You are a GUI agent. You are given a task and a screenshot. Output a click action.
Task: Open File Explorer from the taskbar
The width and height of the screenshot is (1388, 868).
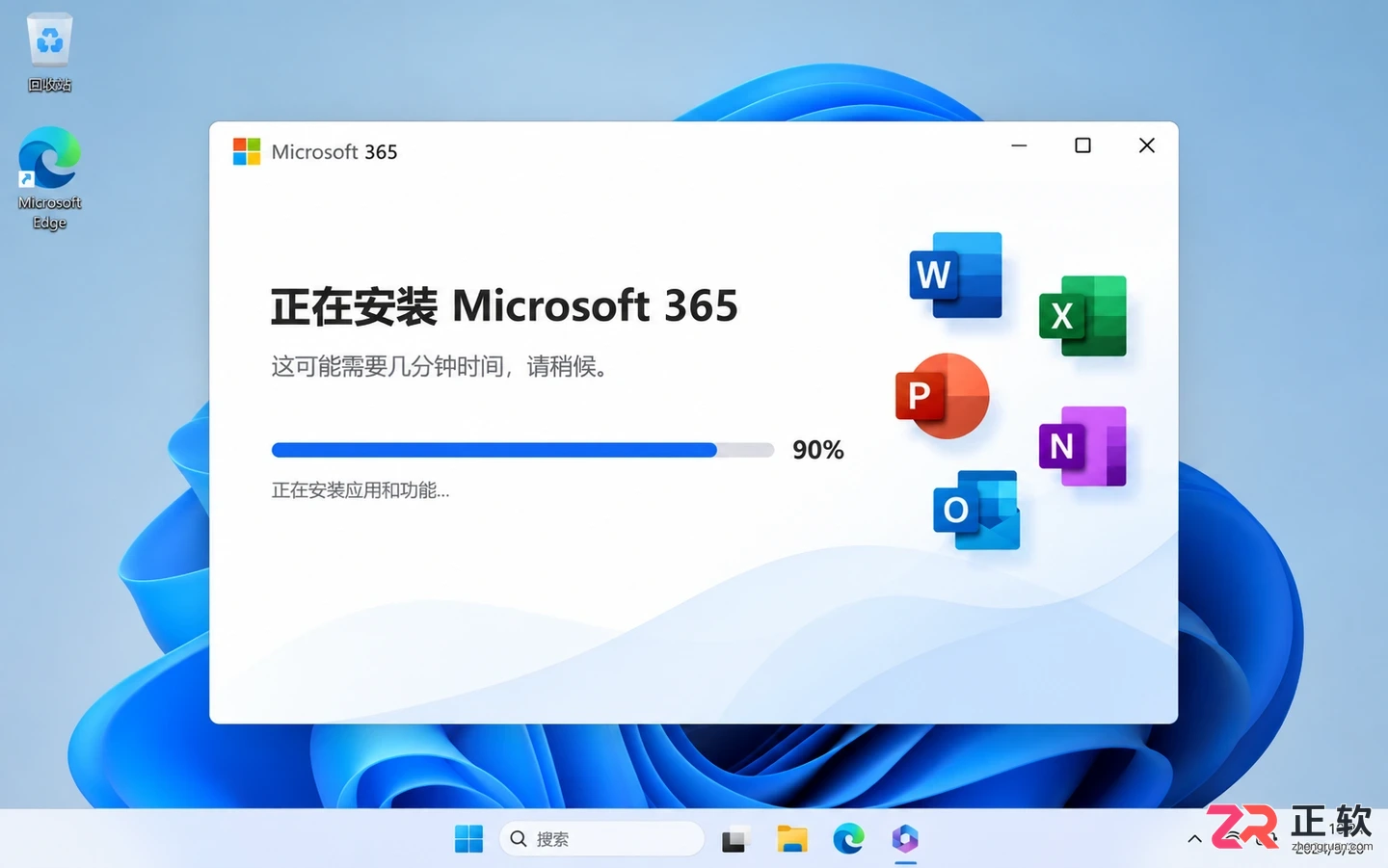pos(792,839)
